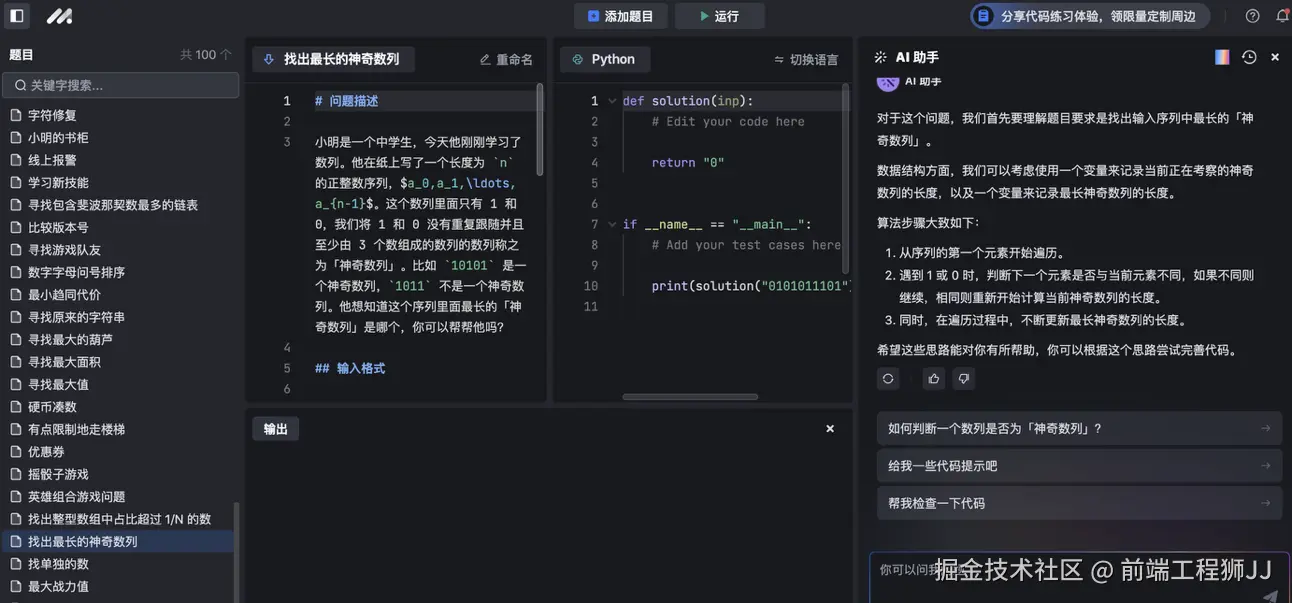This screenshot has width=1292, height=603.
Task: Click the gradient color swatch in AI panel
Action: (x=1219, y=55)
